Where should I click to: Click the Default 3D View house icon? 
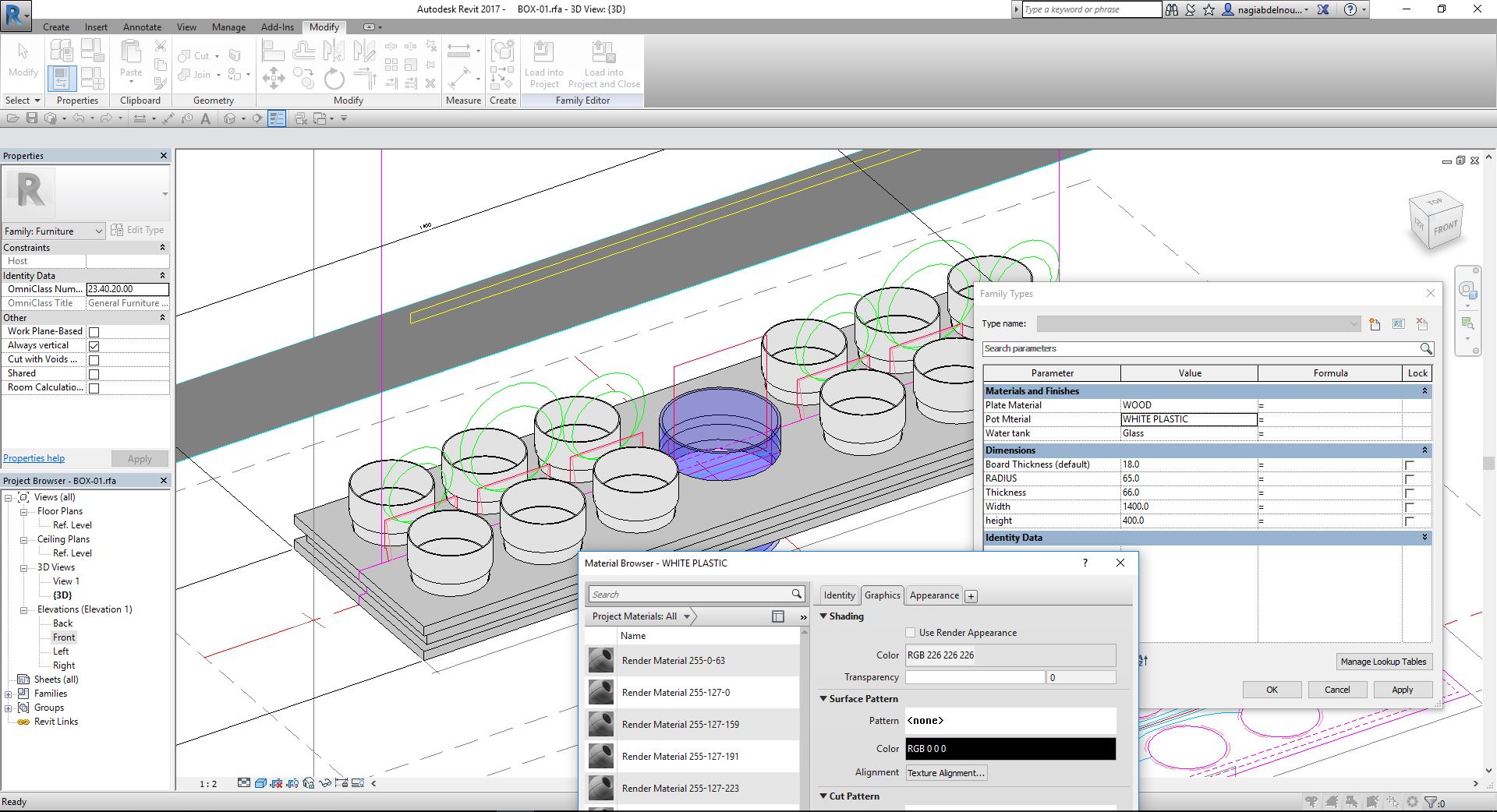229,118
